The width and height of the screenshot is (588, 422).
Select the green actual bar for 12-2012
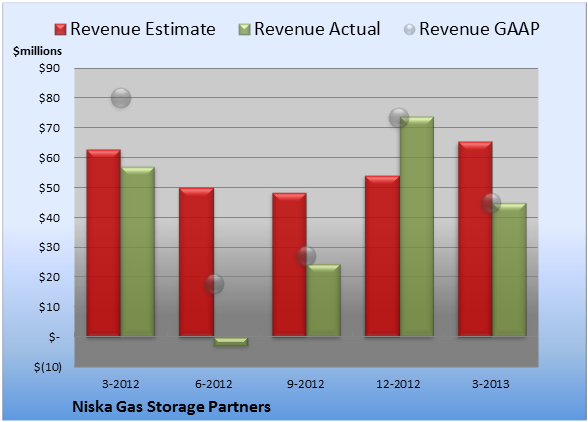[x=417, y=226]
